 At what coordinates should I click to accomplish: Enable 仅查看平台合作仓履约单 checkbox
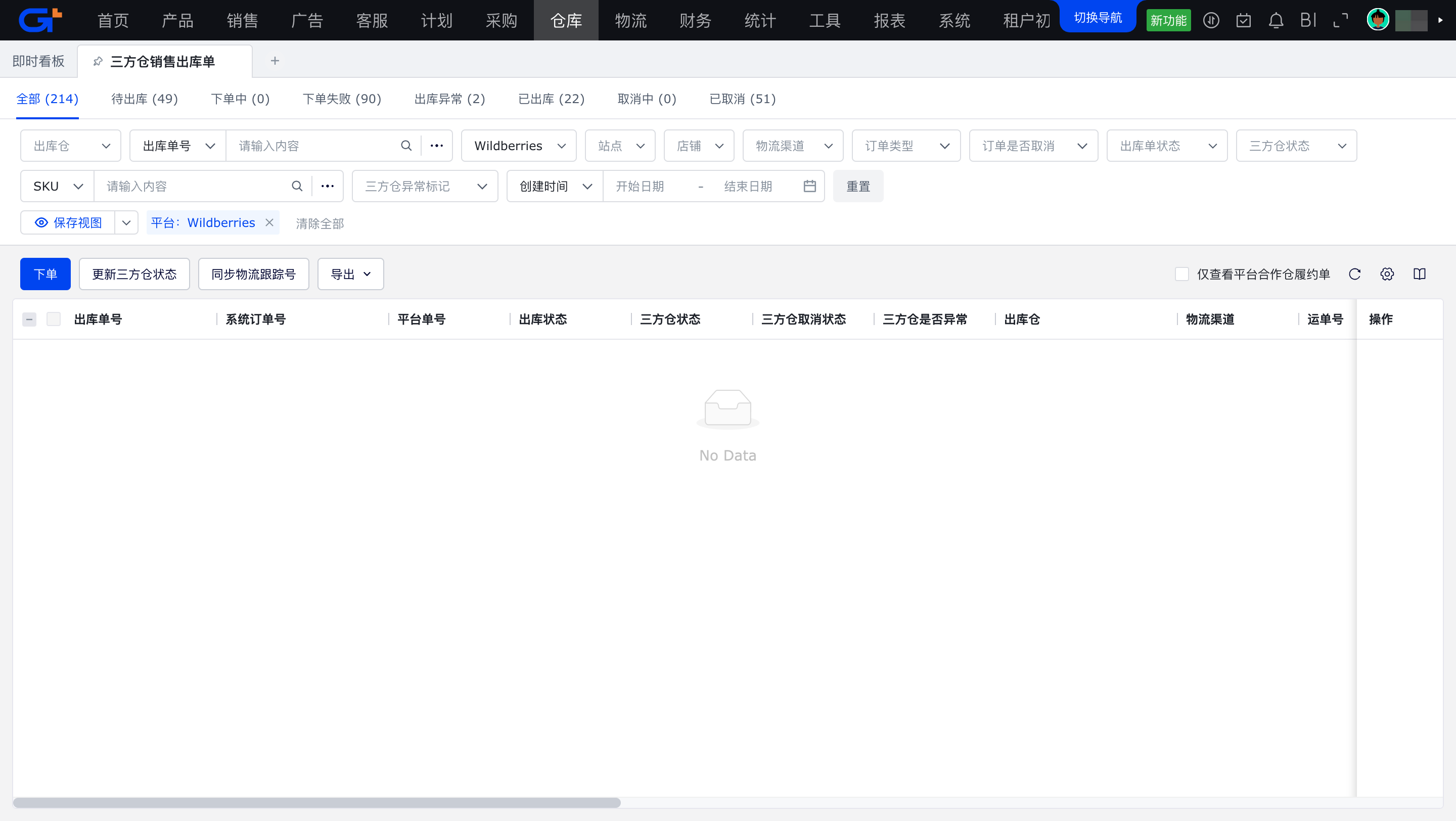click(x=1182, y=274)
